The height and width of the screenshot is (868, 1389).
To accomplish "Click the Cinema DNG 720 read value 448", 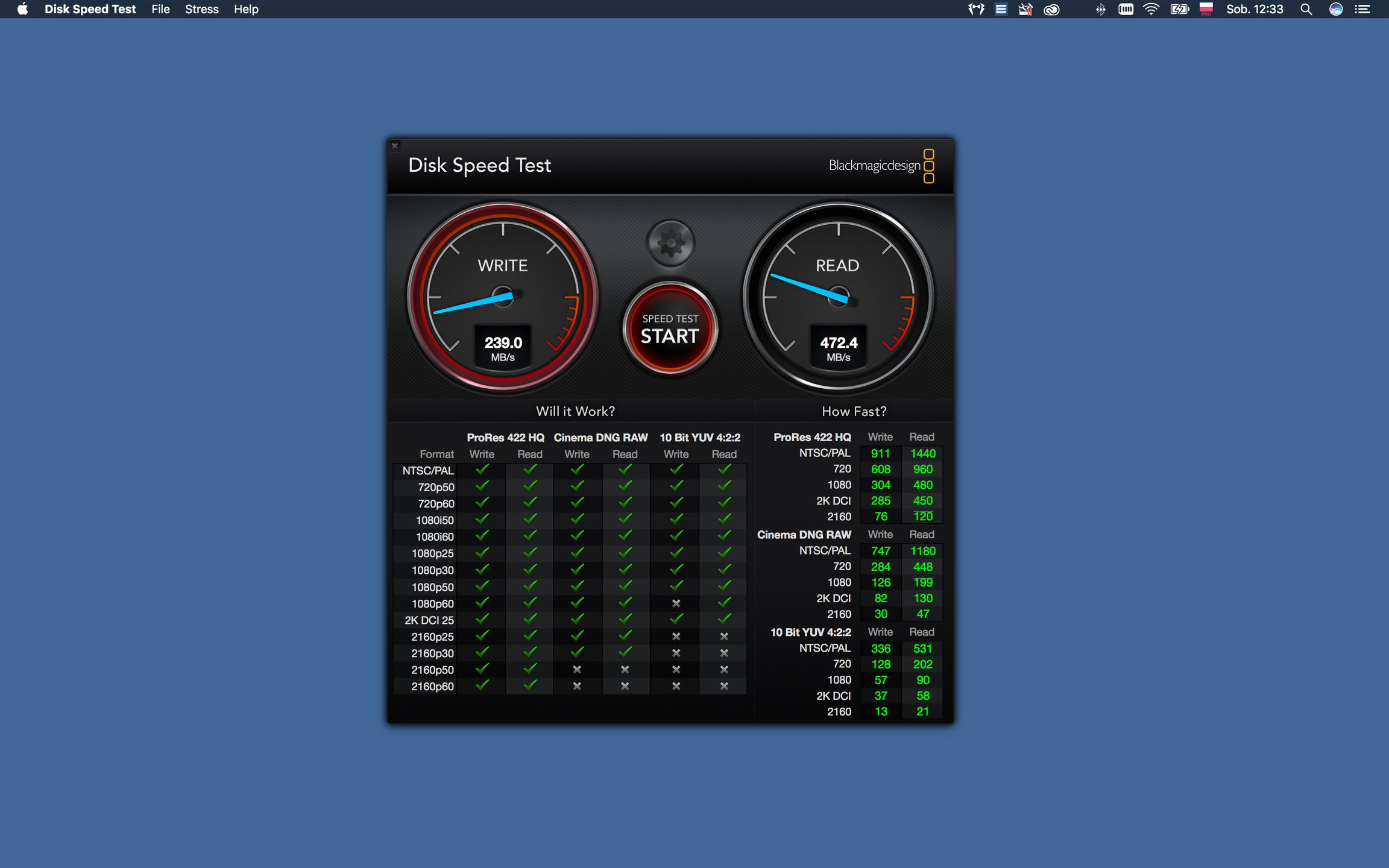I will (923, 567).
